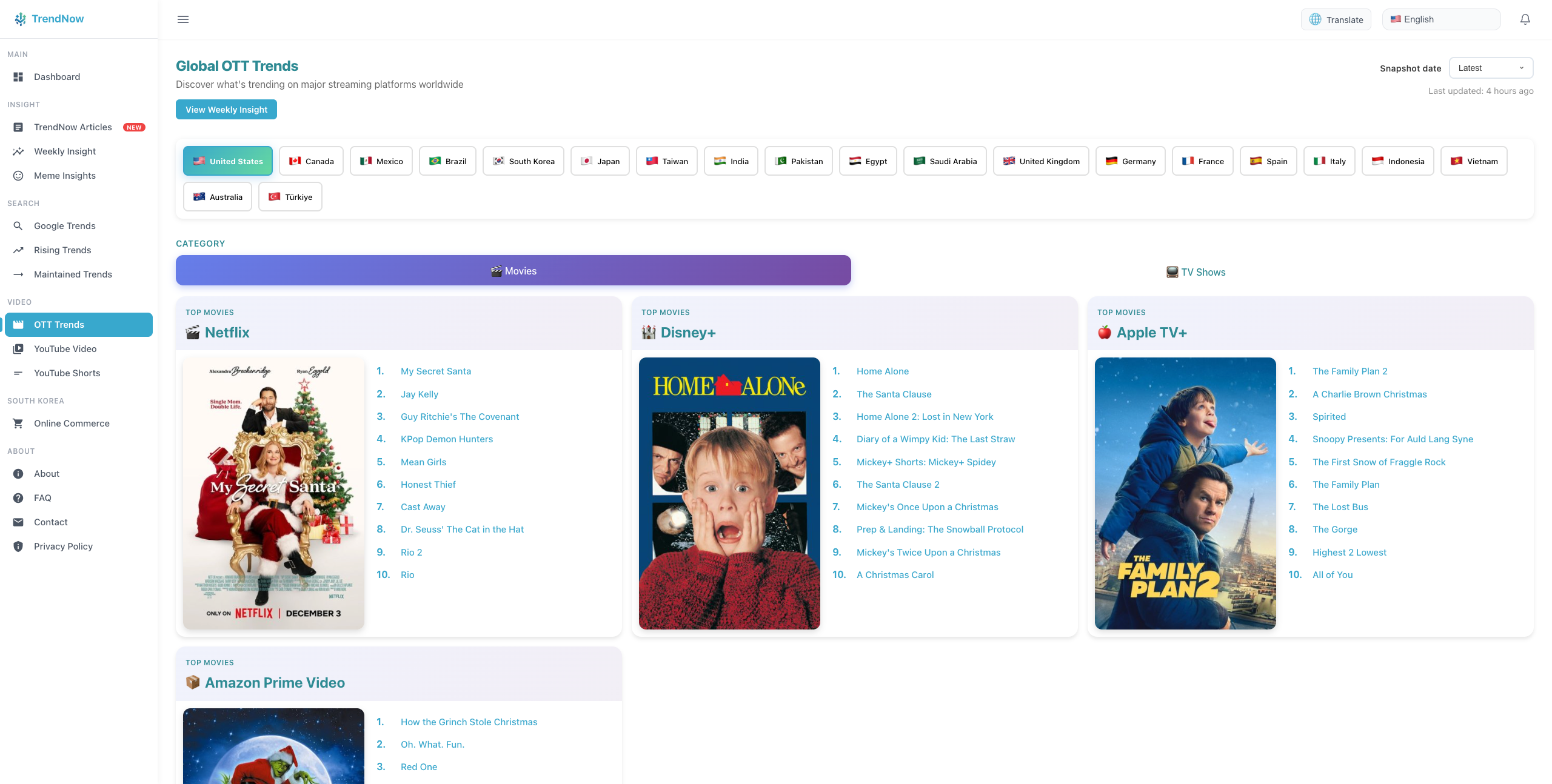Click the View Weekly Insight button
Viewport: 1552px width, 784px height.
[226, 109]
